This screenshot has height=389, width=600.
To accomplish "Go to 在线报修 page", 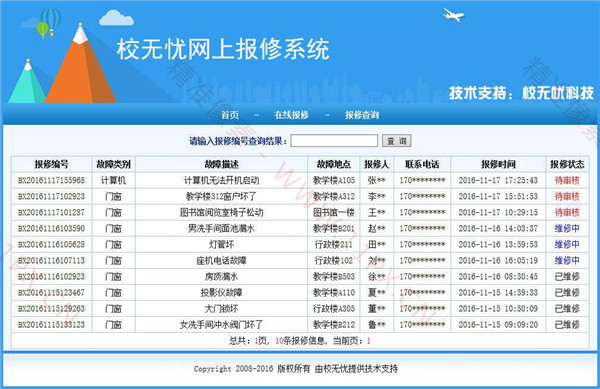I will 291,115.
